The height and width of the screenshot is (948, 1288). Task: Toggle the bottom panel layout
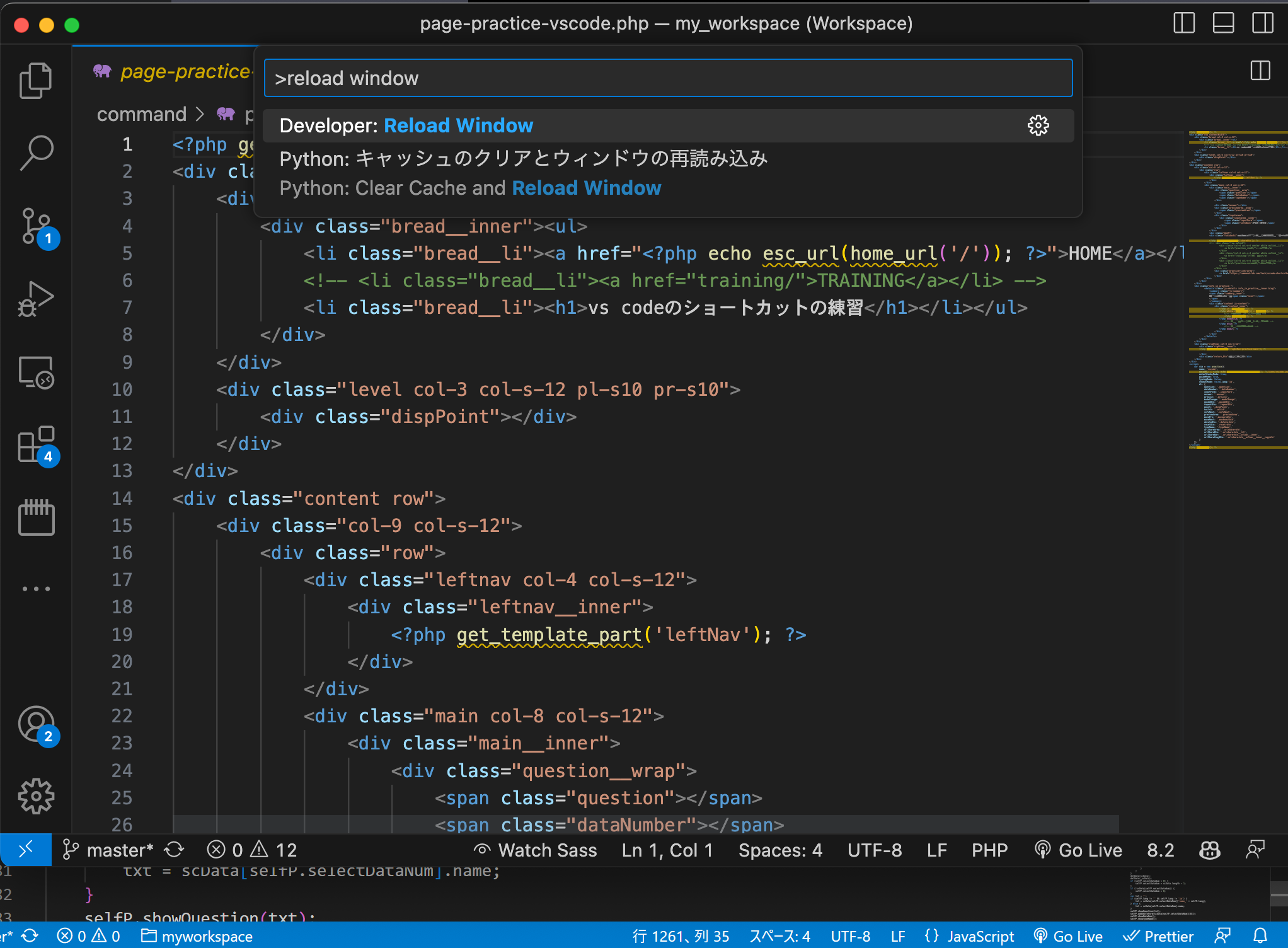pos(1223,23)
